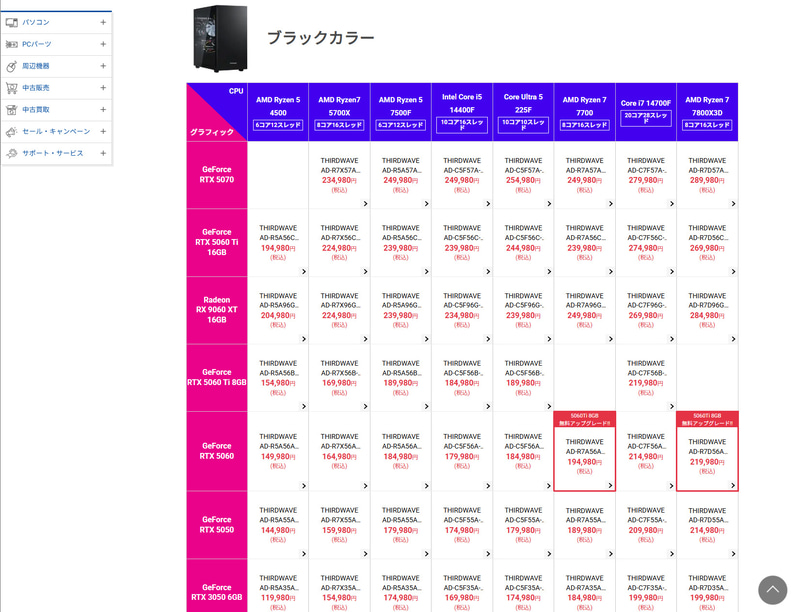This screenshot has width=800, height=612.
Task: Expand the パソコン menu plus sign
Action: tap(103, 22)
